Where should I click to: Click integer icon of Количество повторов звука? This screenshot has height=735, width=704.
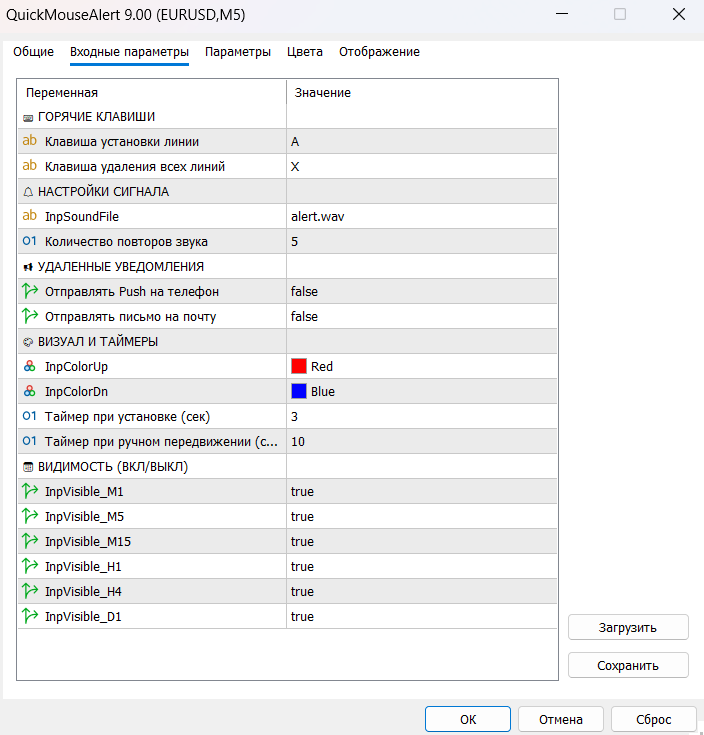pos(30,241)
